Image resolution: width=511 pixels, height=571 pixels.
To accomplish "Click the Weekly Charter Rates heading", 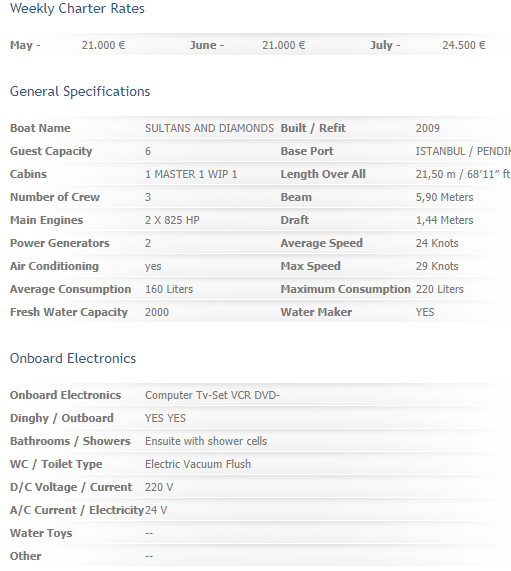I will [77, 9].
